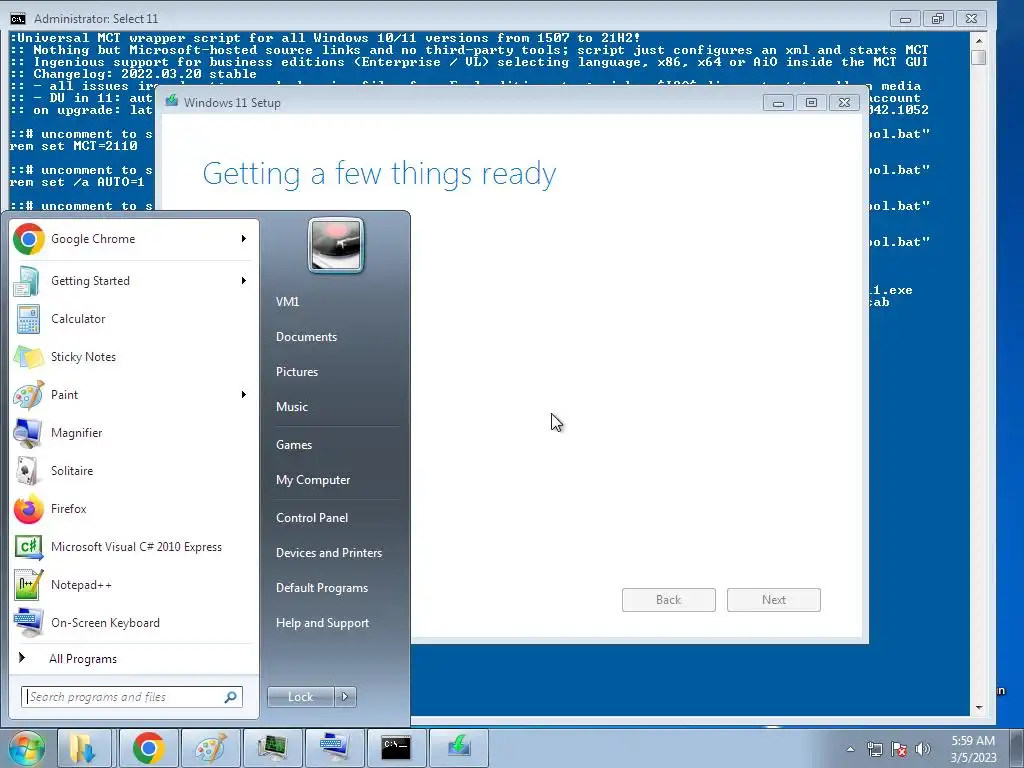Click the Start orb button
The image size is (1024, 768).
[27, 748]
